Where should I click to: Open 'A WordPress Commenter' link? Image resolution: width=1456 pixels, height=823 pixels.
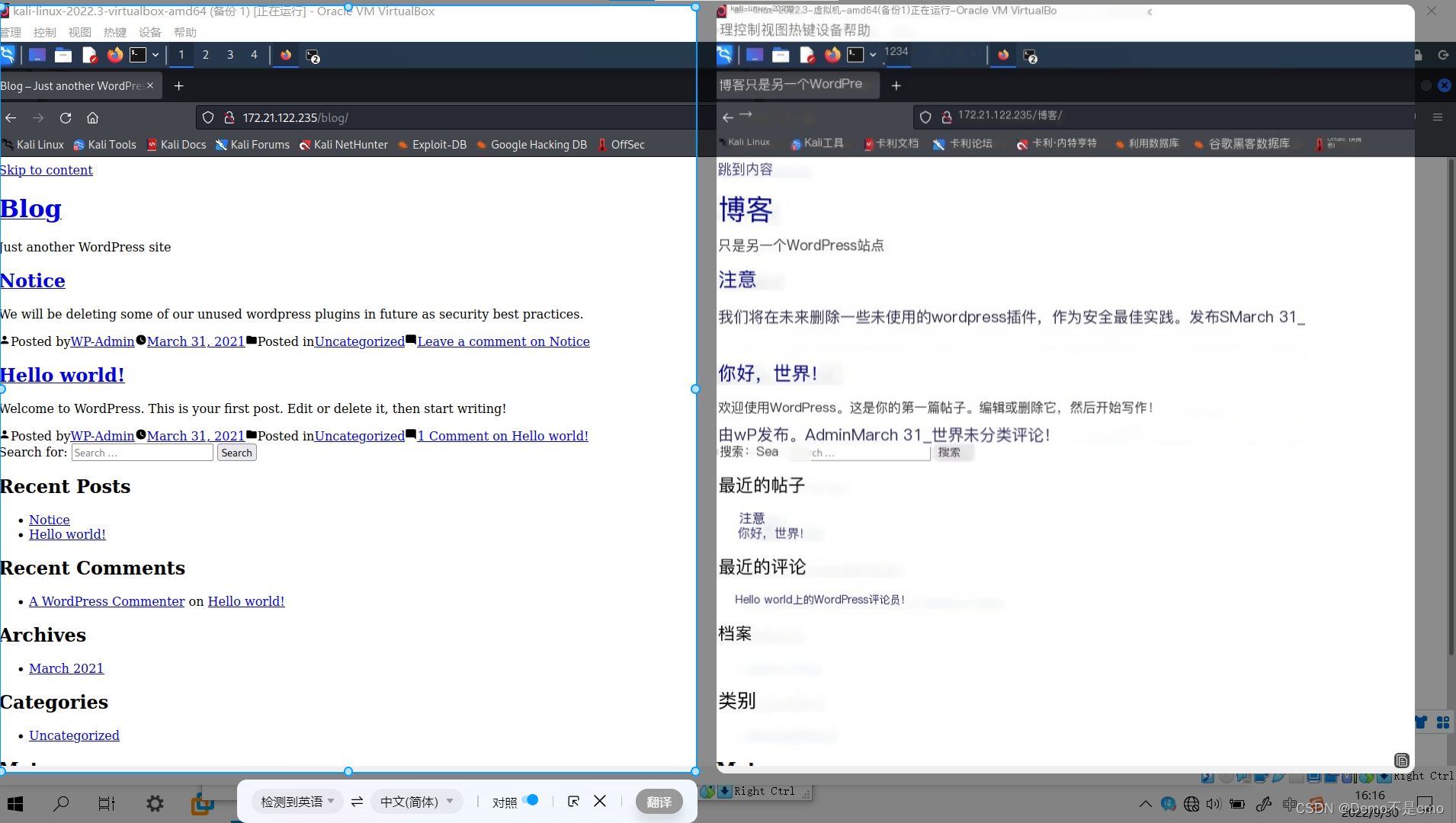(x=107, y=601)
